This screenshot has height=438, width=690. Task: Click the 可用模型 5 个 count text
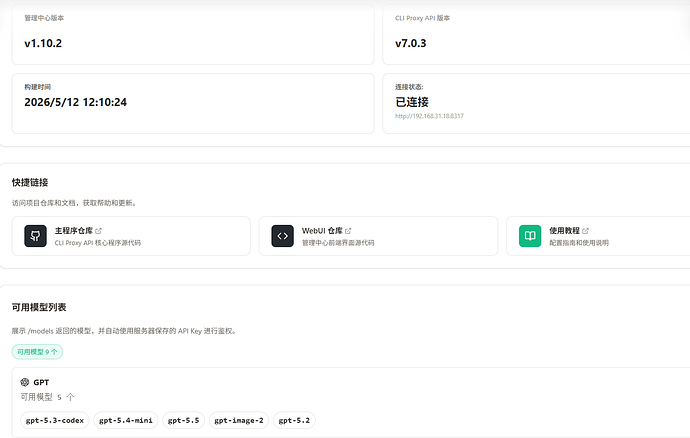[x=48, y=397]
